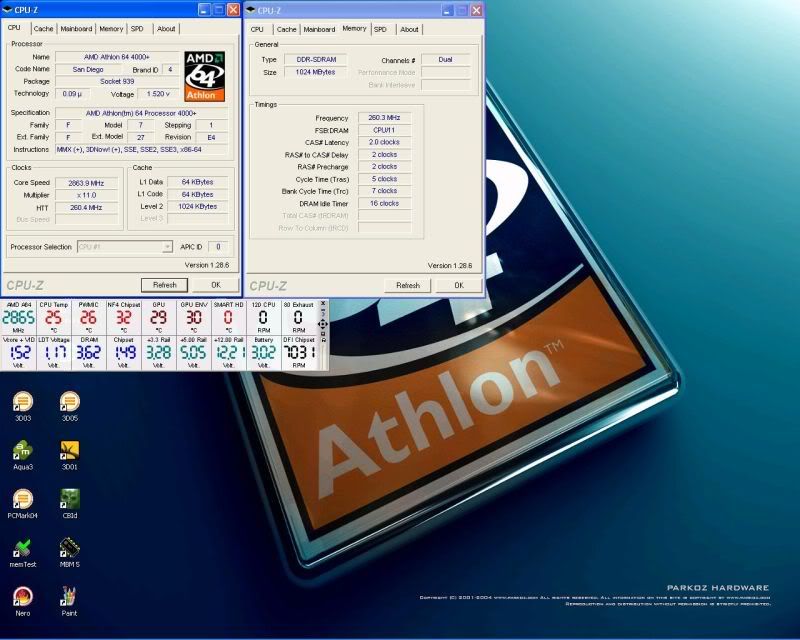Viewport: 800px width, 640px height.
Task: Select the PCMark04 desktop icon
Action: [x=23, y=504]
